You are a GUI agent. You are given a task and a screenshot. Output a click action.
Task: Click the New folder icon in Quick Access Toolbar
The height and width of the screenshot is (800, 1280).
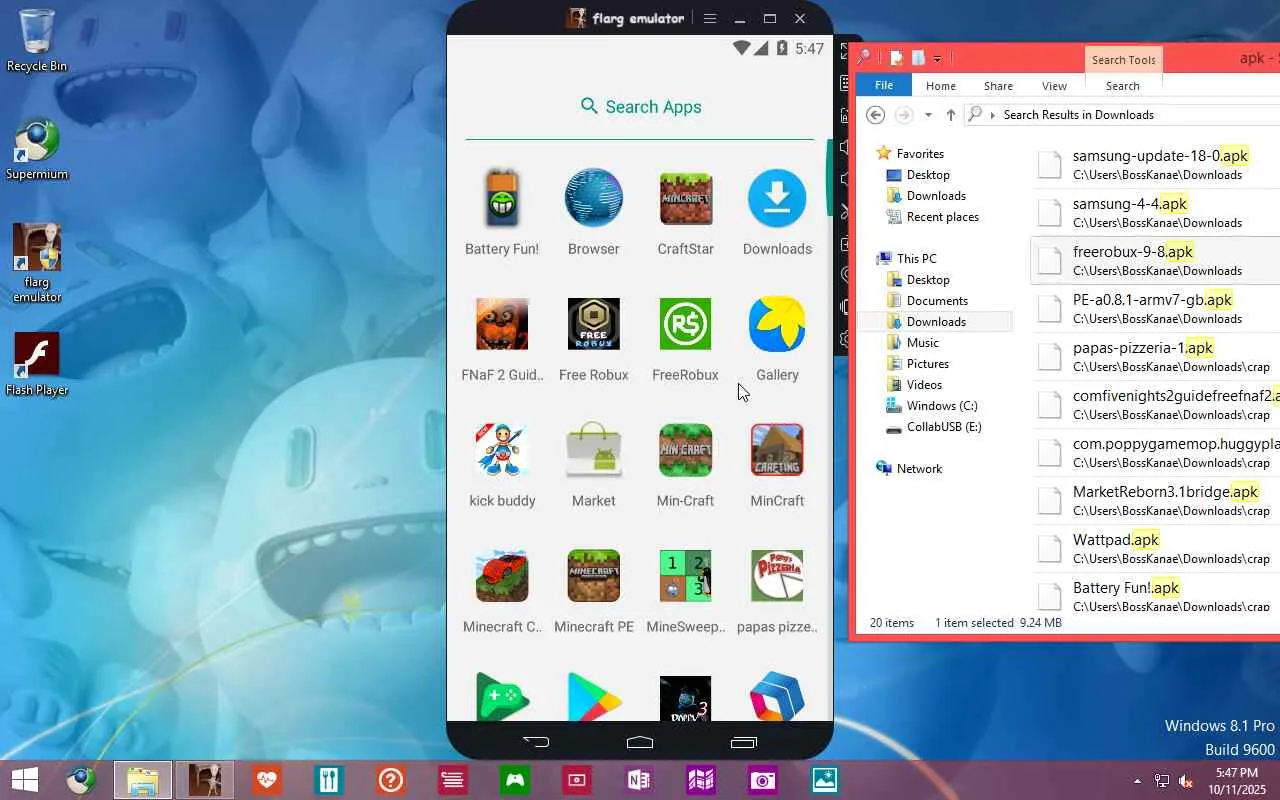point(918,58)
